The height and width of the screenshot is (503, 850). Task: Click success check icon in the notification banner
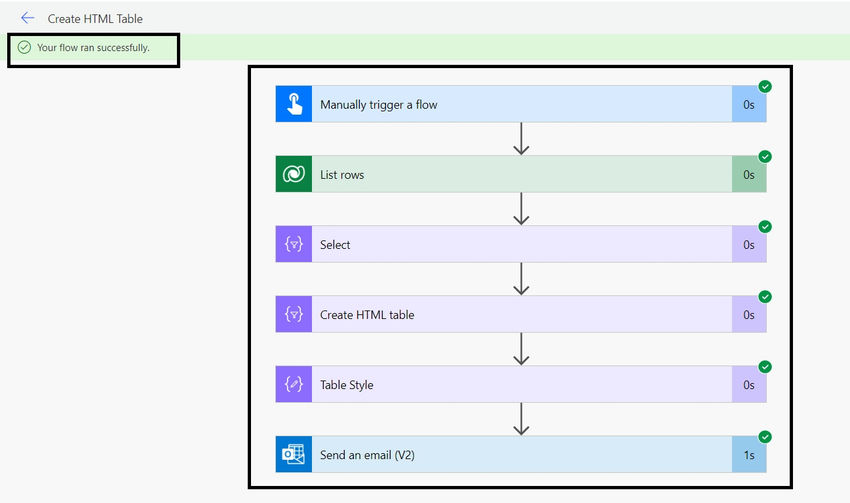click(24, 47)
